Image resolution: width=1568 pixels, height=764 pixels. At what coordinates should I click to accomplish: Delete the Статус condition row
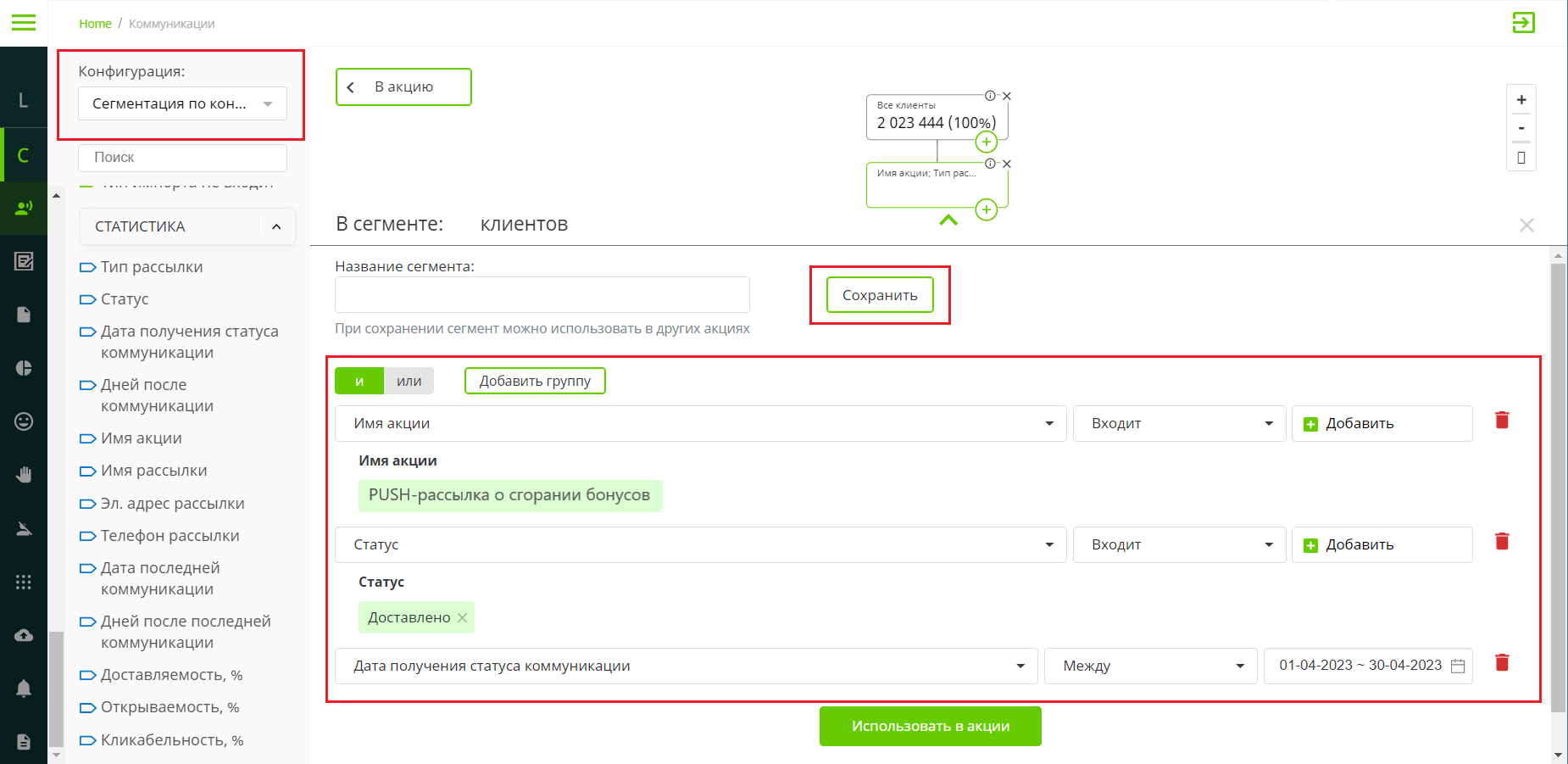pos(1502,542)
